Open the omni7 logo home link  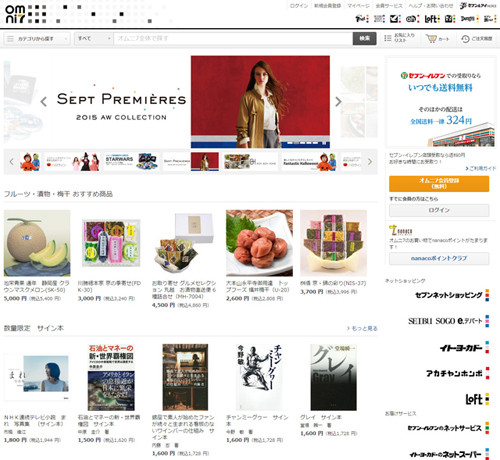coord(15,14)
